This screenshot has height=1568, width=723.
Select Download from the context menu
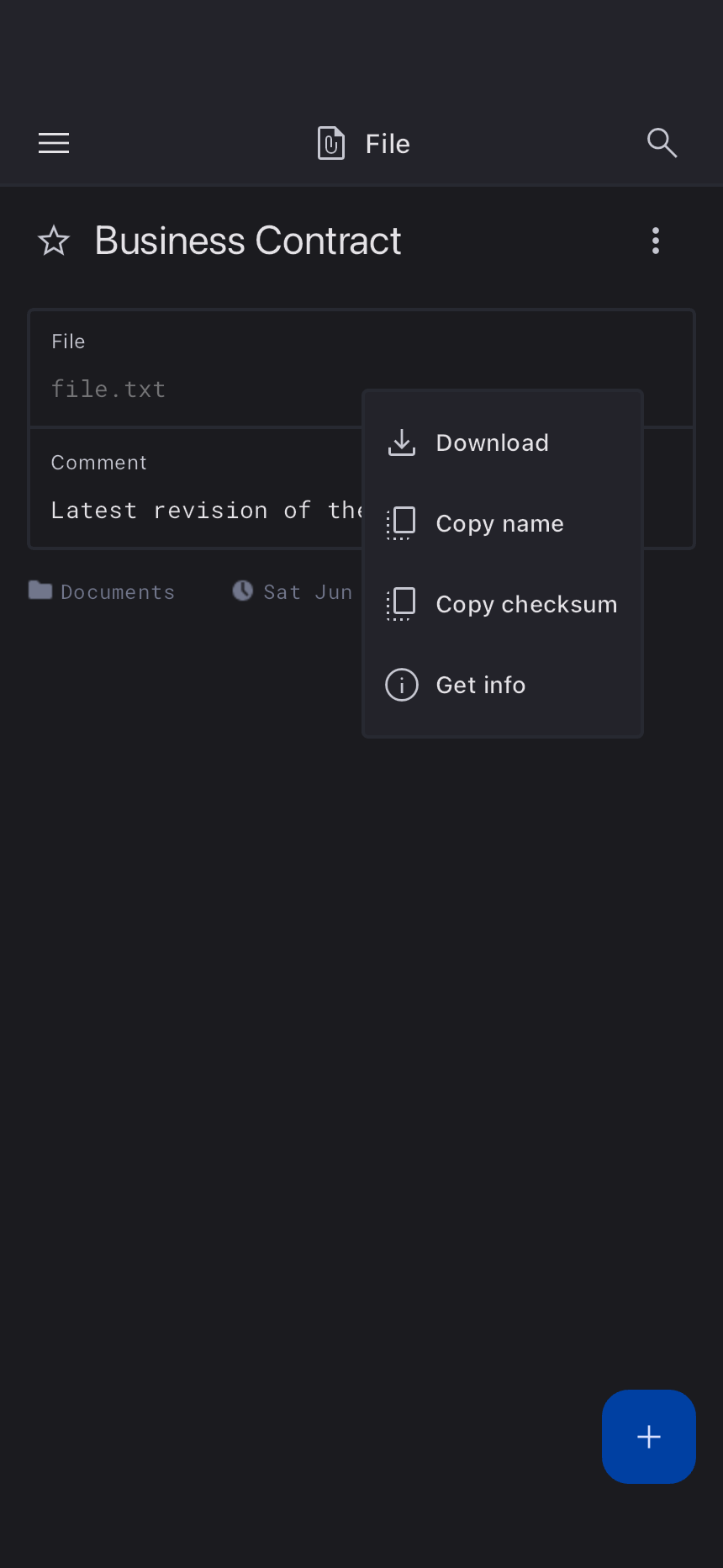pyautogui.click(x=492, y=442)
